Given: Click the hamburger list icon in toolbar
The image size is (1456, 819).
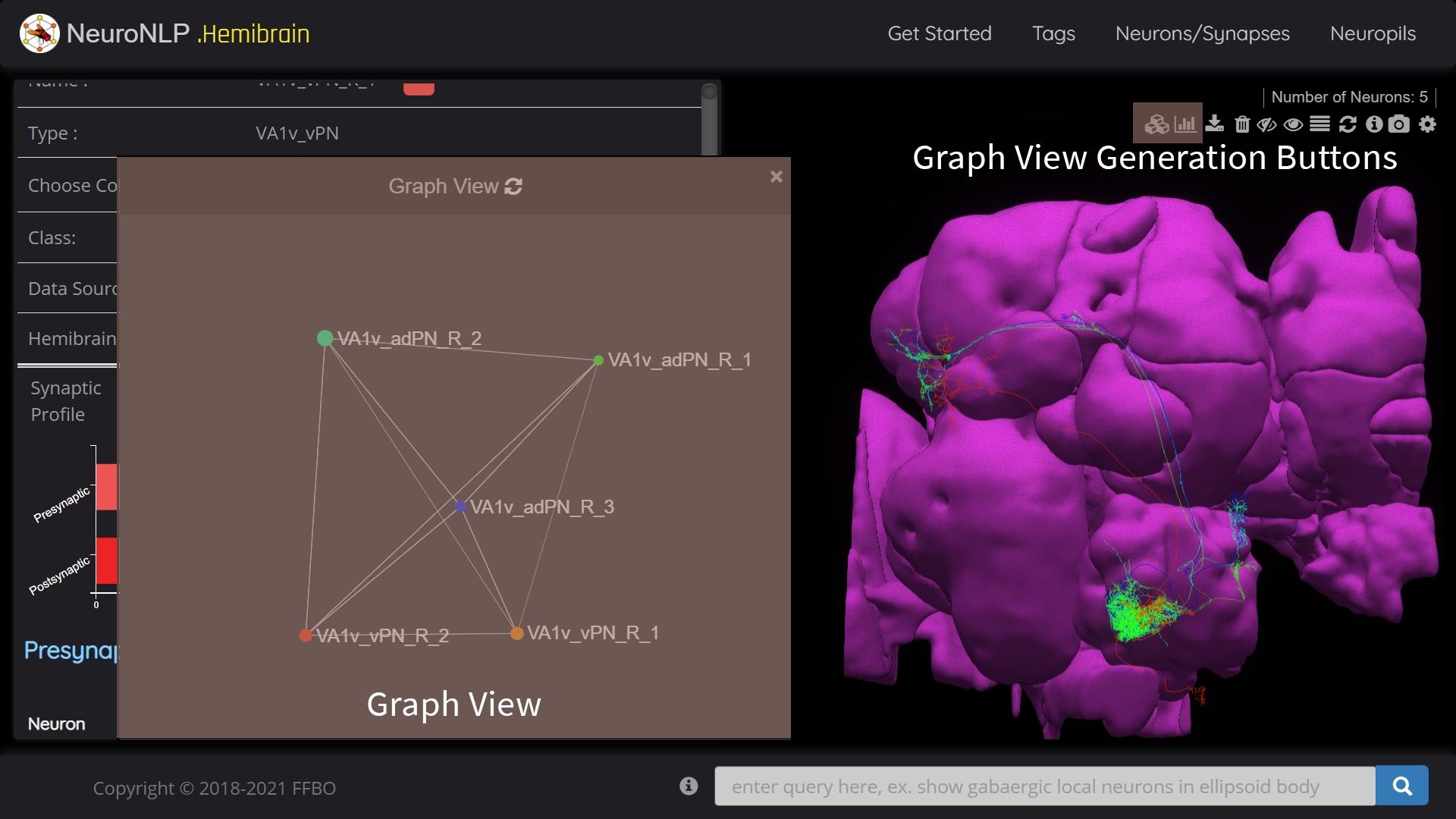Looking at the screenshot, I should click(1319, 124).
